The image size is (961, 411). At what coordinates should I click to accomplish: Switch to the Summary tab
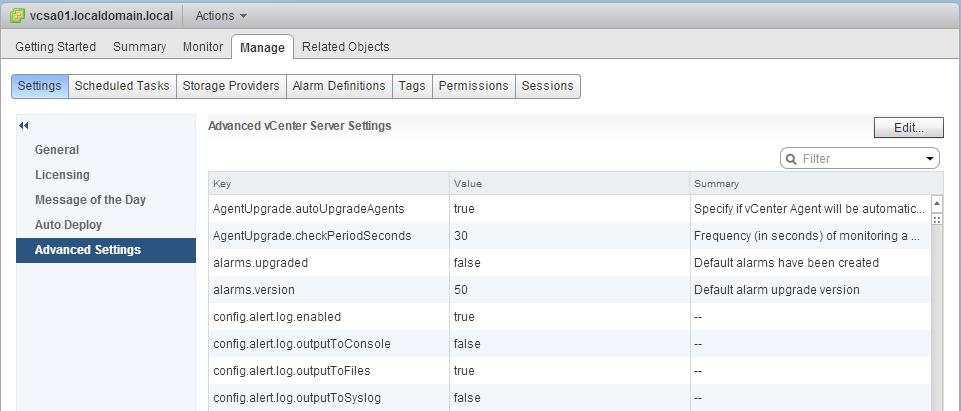tap(139, 47)
